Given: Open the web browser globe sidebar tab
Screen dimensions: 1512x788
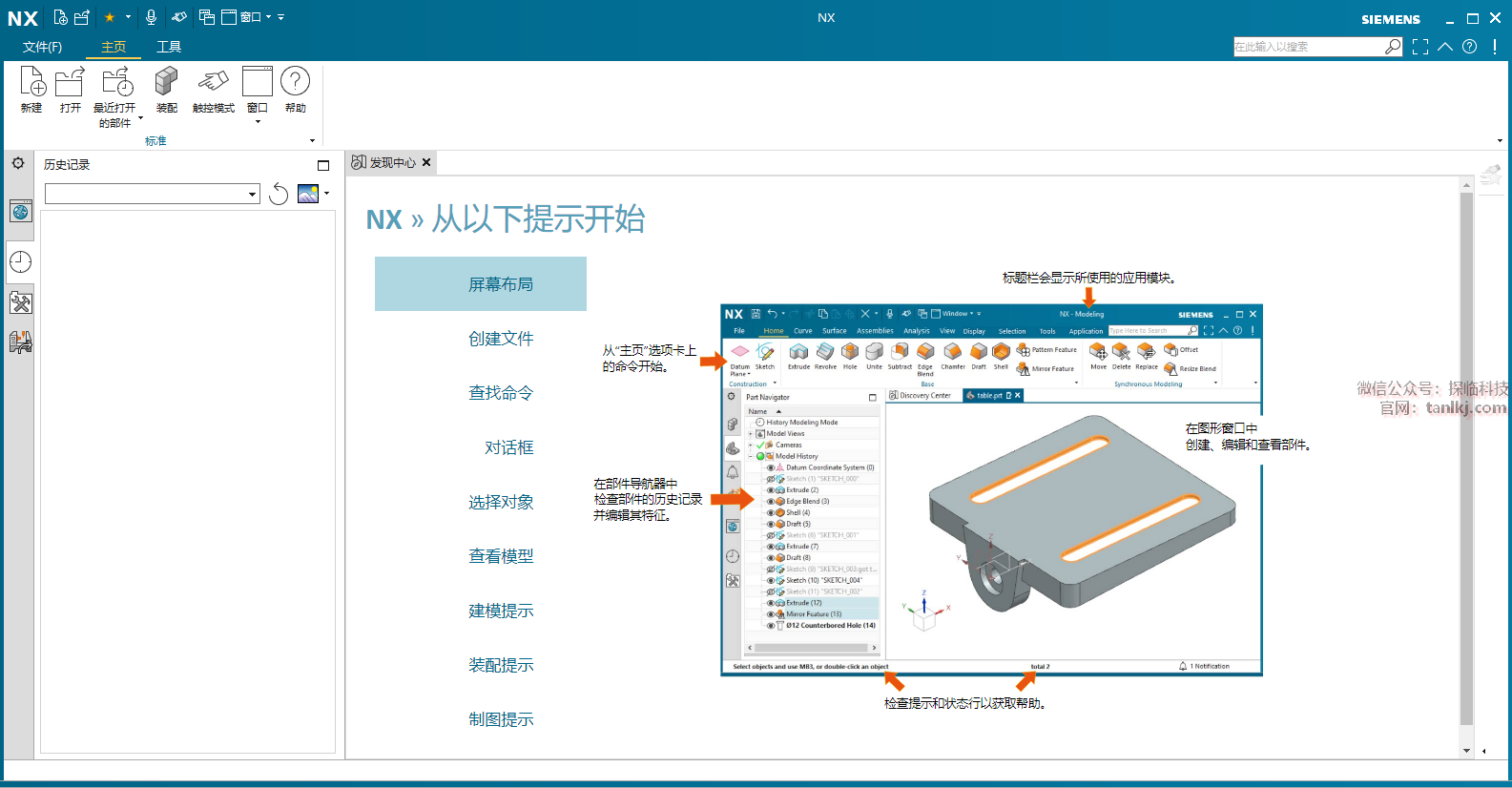Looking at the screenshot, I should pos(20,212).
